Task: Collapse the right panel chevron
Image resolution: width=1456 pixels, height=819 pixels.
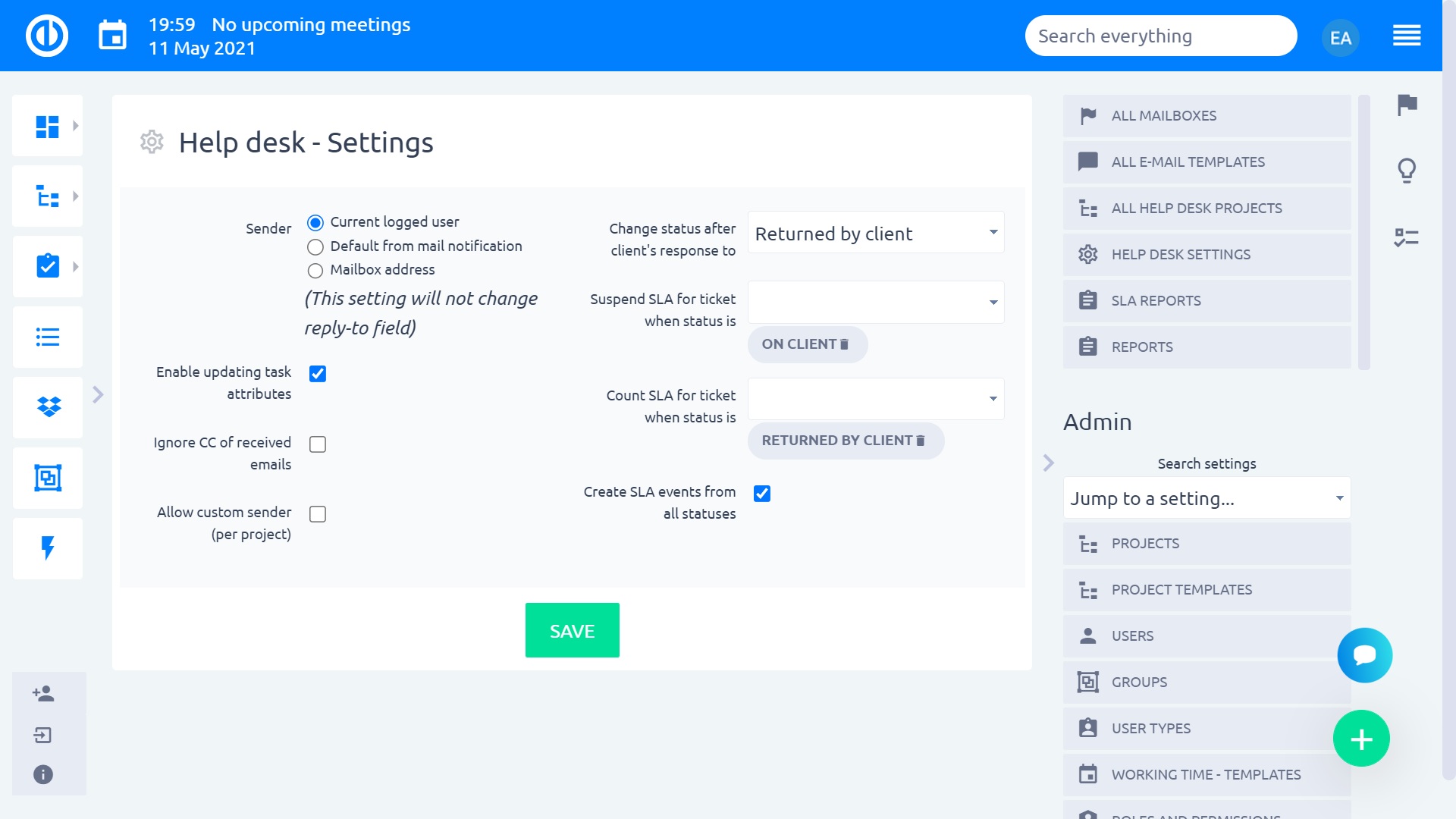Action: [1048, 463]
